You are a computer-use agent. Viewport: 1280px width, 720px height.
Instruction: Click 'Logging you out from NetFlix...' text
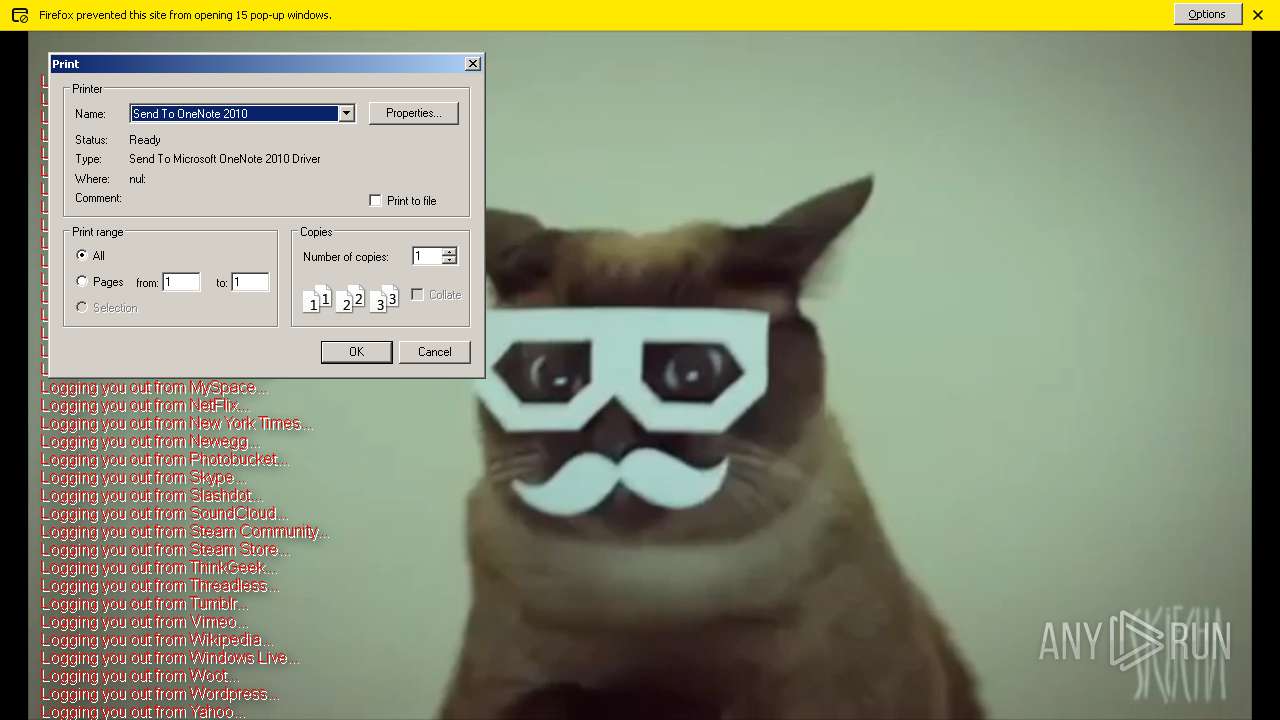146,405
